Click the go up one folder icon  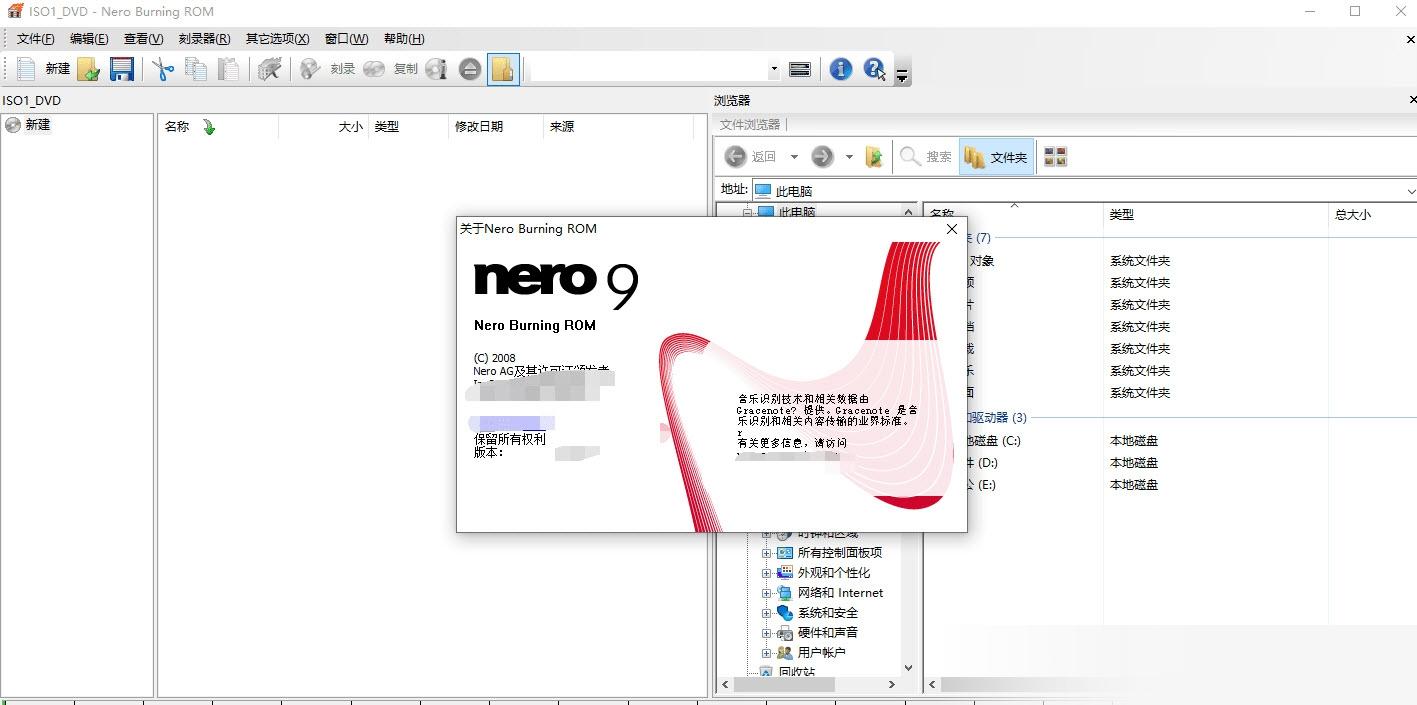[x=874, y=156]
